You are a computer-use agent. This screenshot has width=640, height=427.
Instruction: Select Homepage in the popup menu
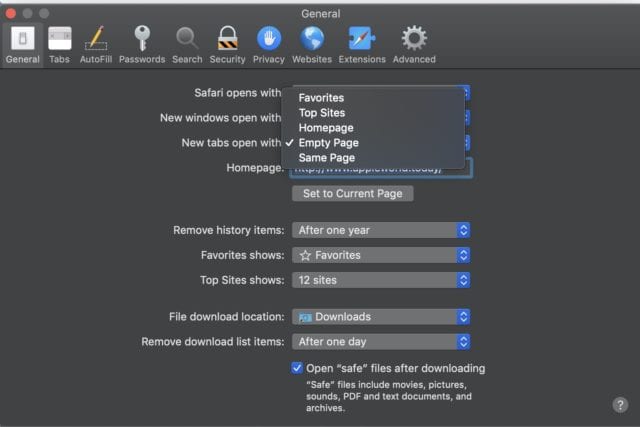325,128
